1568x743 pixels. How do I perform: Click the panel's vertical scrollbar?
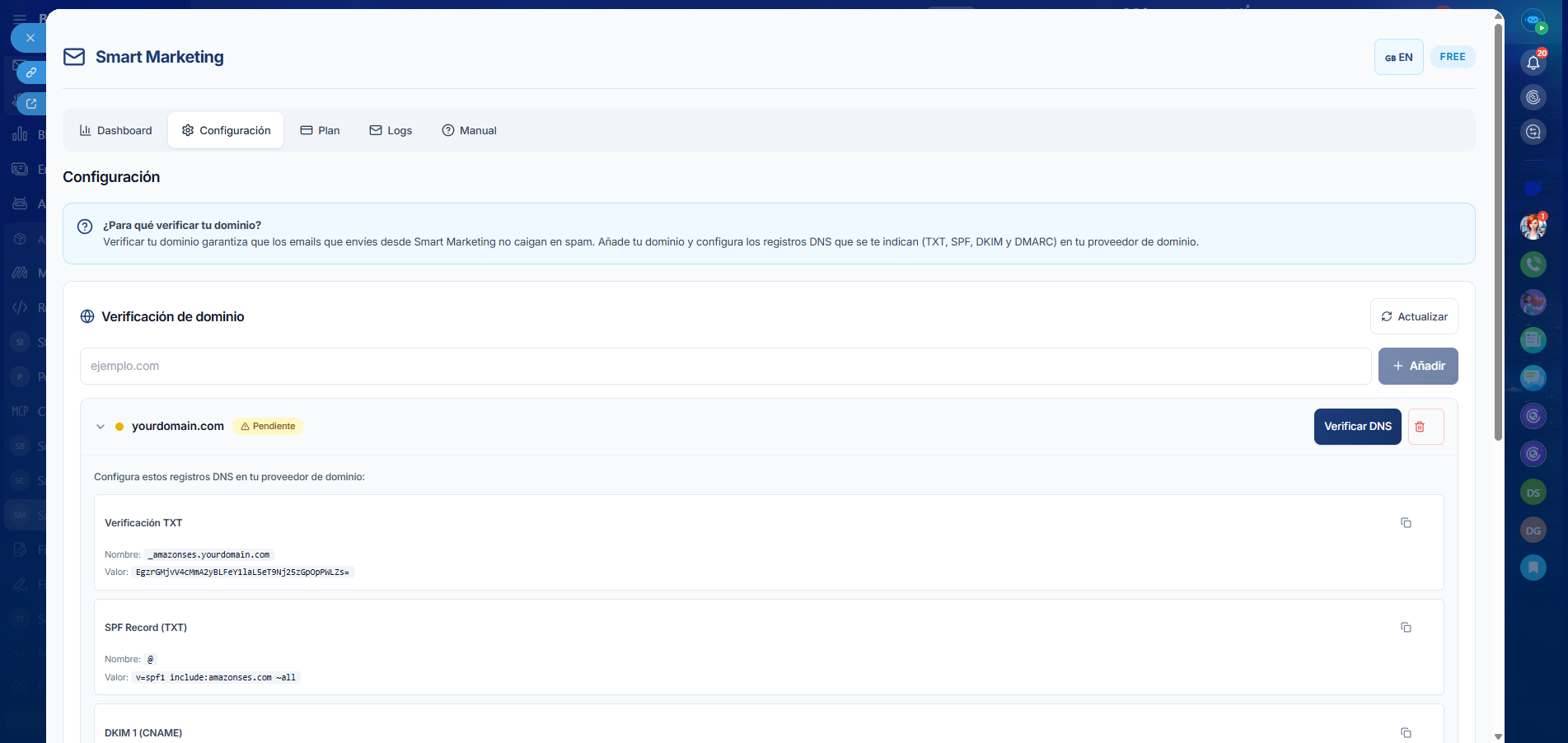click(1498, 231)
